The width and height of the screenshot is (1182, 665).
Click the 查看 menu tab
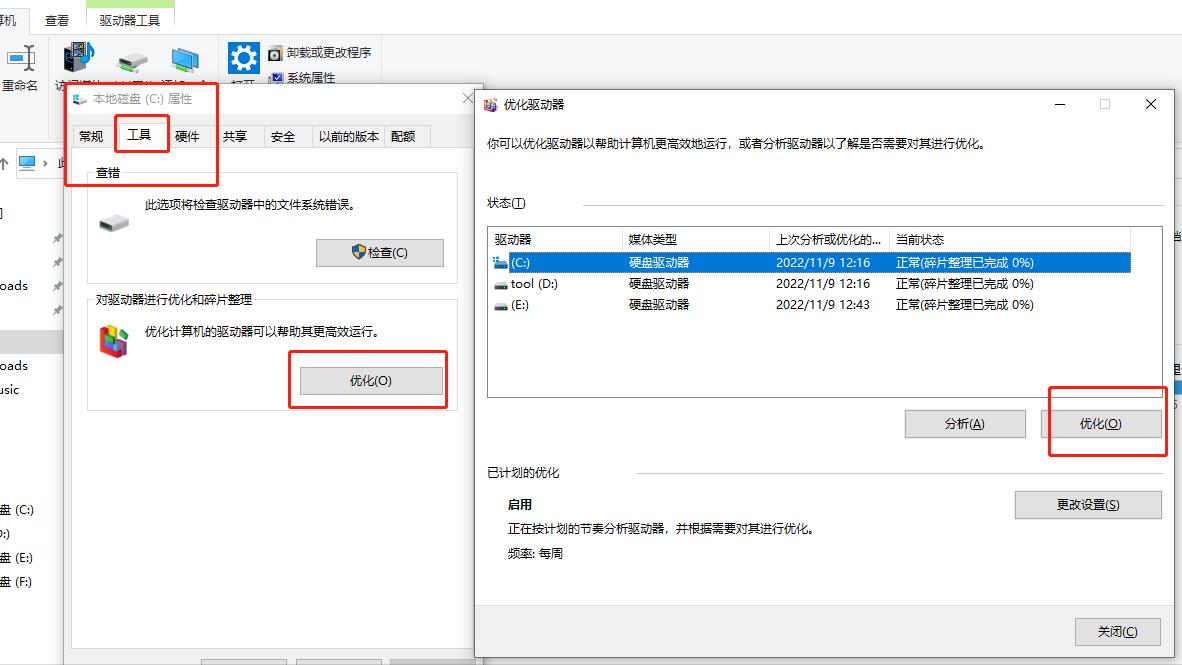56,17
